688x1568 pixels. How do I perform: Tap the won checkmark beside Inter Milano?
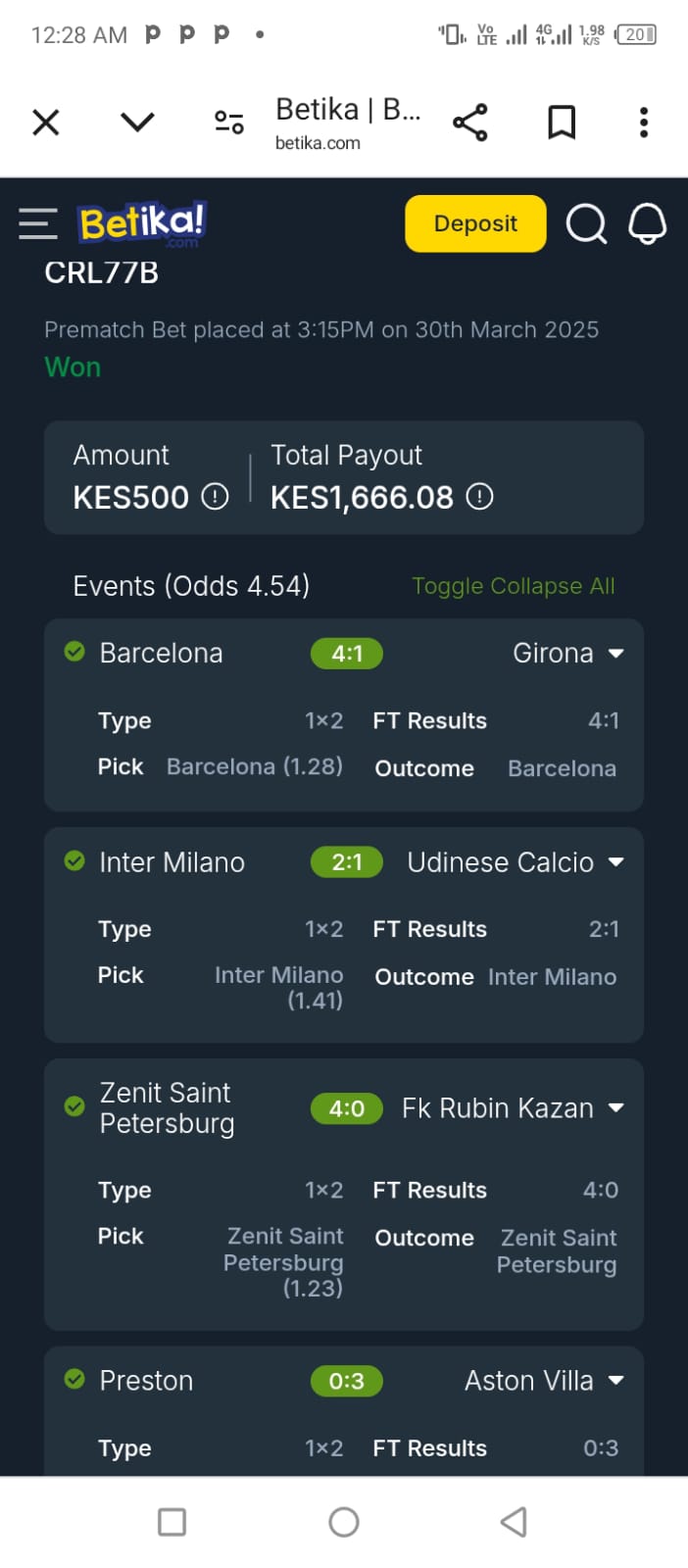coord(74,861)
